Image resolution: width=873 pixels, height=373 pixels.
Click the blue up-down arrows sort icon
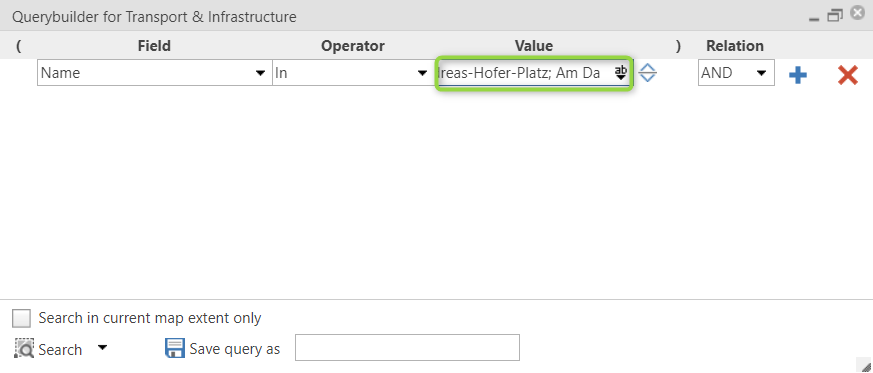tap(647, 73)
